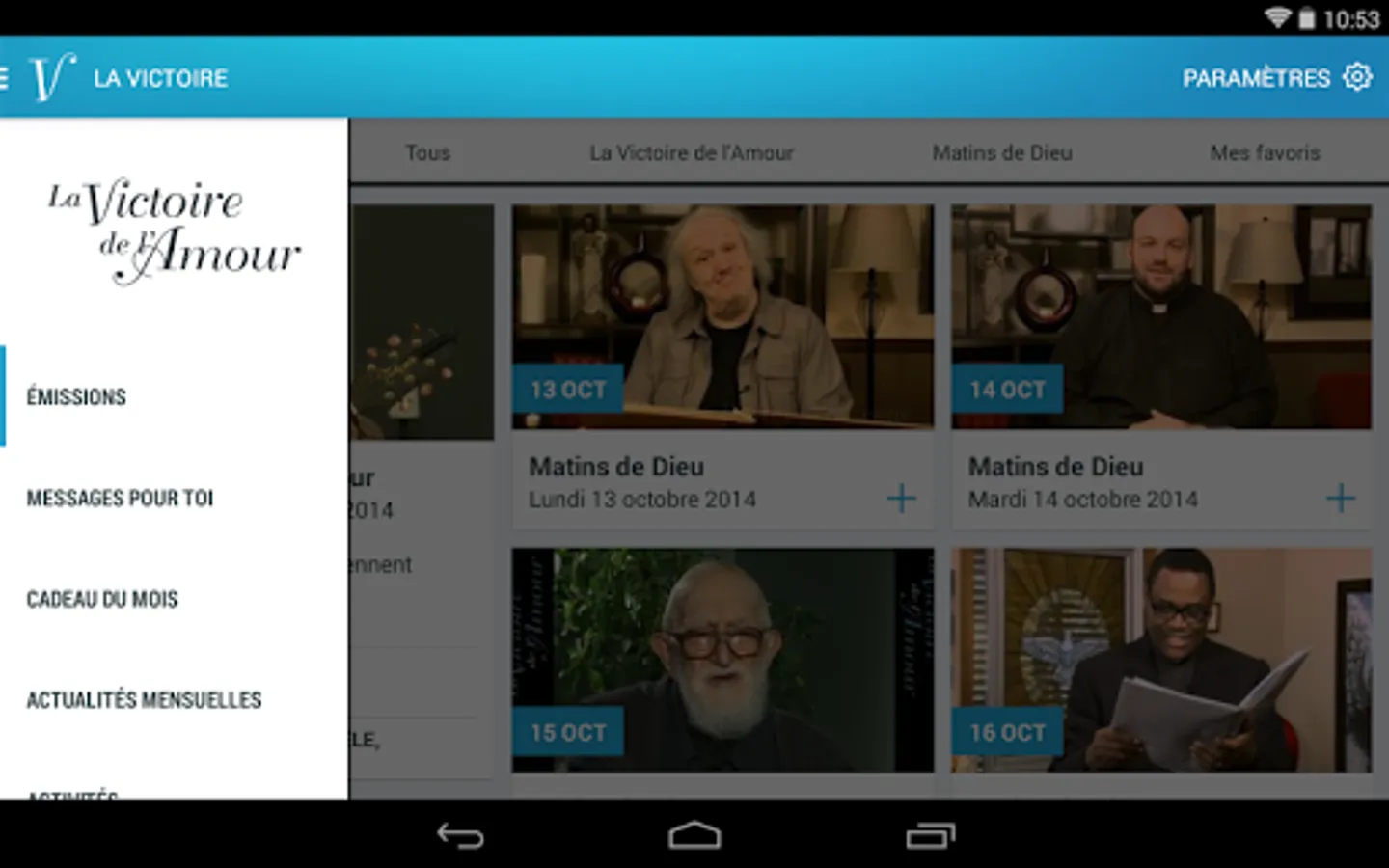The height and width of the screenshot is (868, 1389).
Task: Check the Wi-Fi status icon
Action: (x=1278, y=17)
